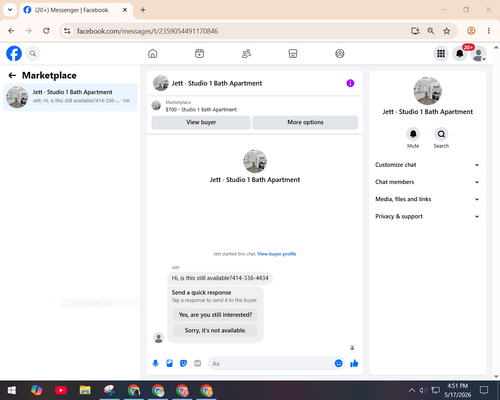
Task: Open the GIF picker icon
Action: coord(198,363)
